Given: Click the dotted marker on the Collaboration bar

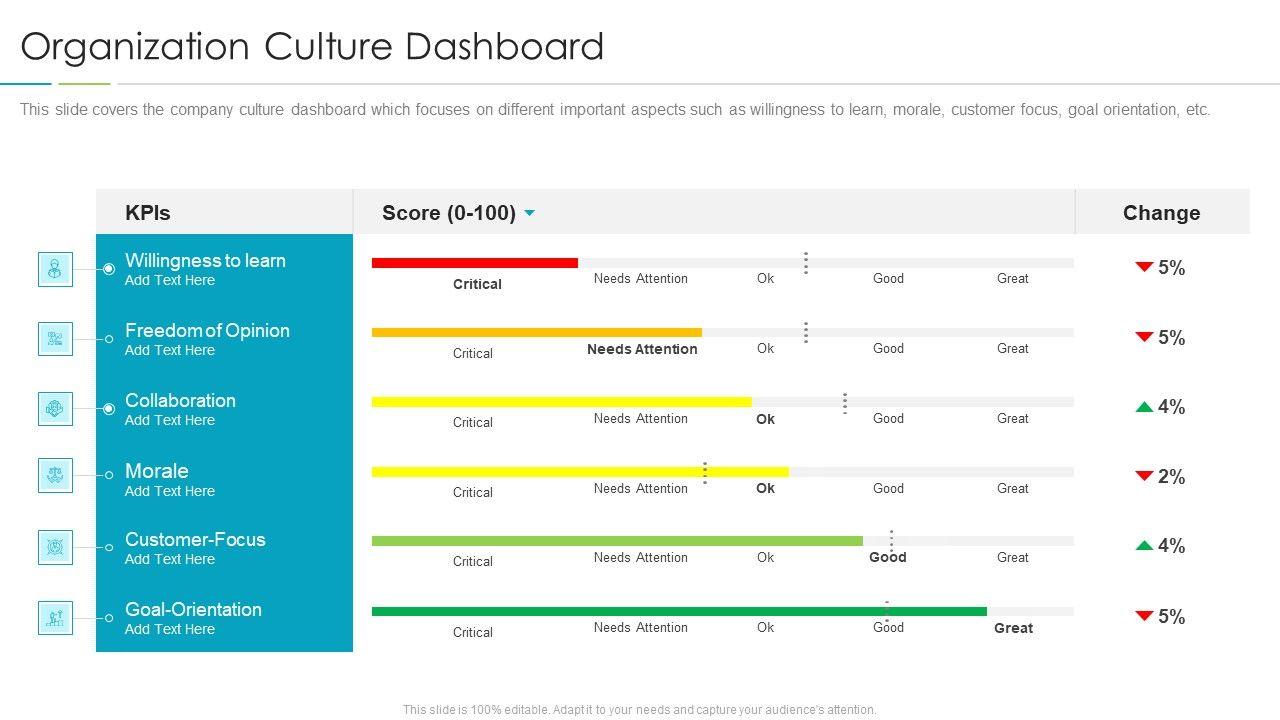Looking at the screenshot, I should (x=845, y=403).
